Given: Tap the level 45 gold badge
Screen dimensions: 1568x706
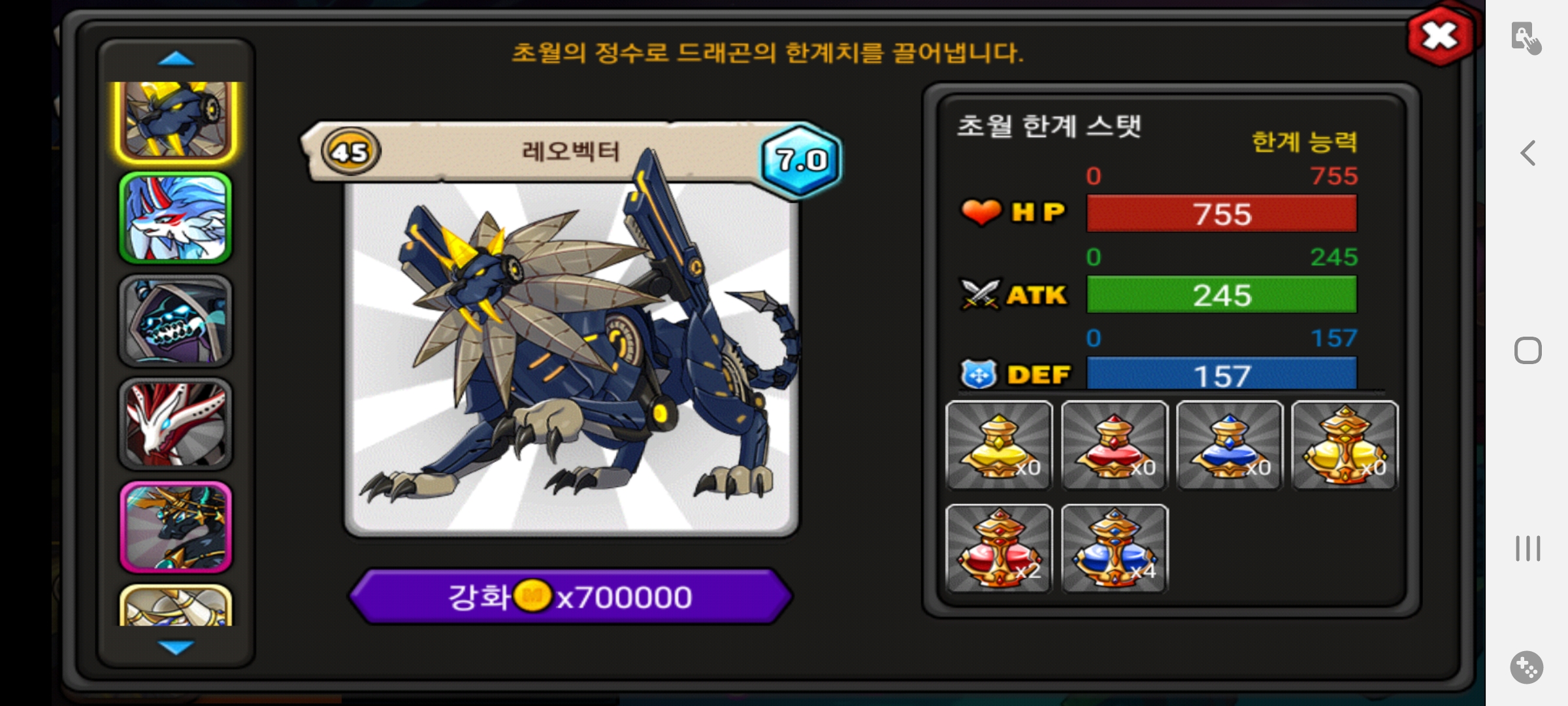Looking at the screenshot, I should (x=351, y=152).
